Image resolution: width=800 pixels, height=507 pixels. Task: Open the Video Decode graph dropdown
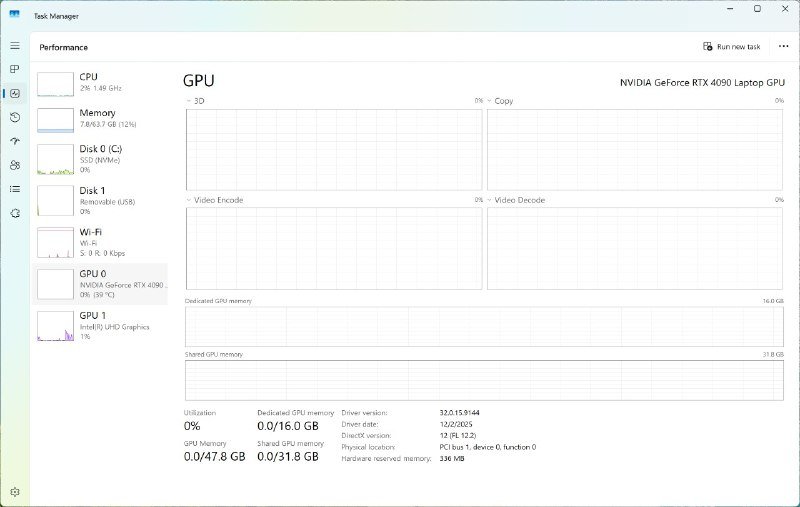491,200
